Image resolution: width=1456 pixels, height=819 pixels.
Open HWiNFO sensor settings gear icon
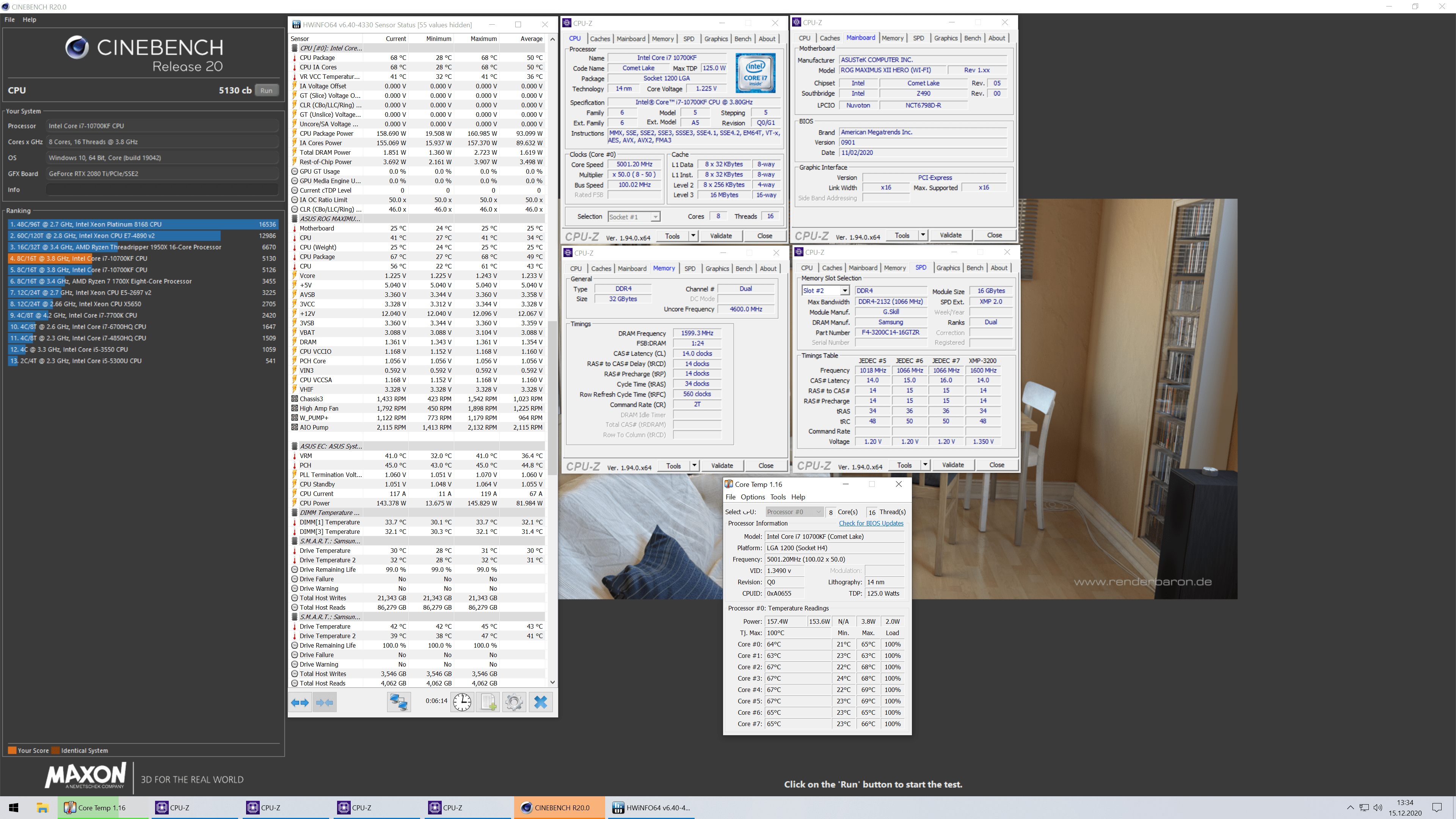click(x=514, y=703)
